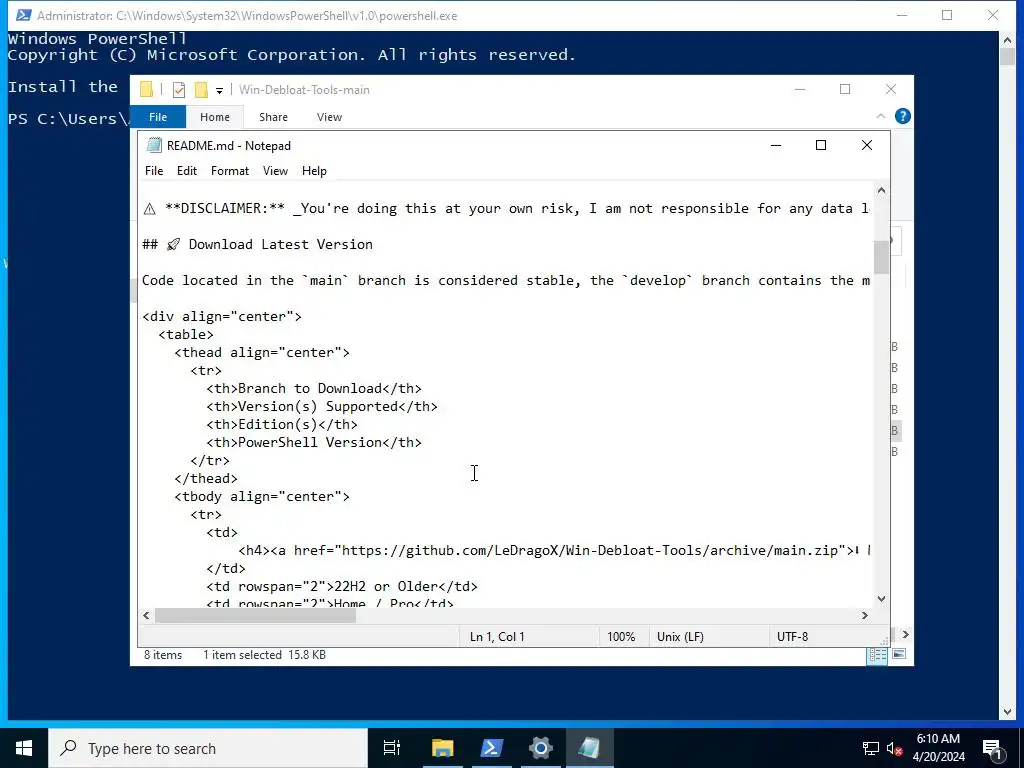Click the 'Ln 1, Col 1' status bar entry
Screen dimensions: 1024x768
pyautogui.click(x=497, y=637)
